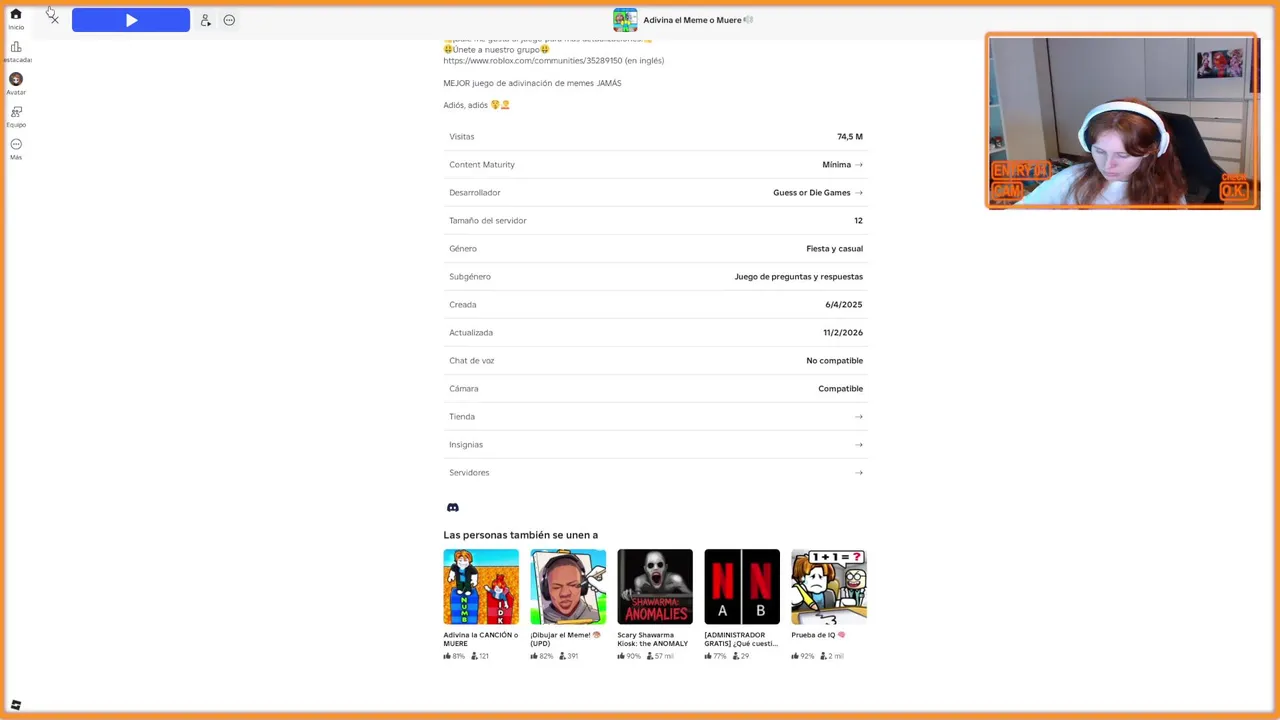
Task: Open the Avatar sidebar item
Action: coord(16,83)
